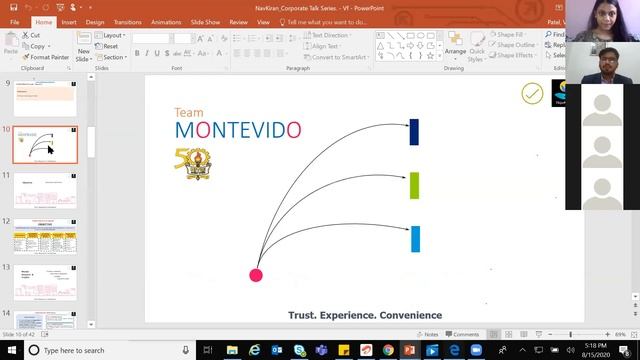This screenshot has width=640, height=360.
Task: Toggle the Notes pane
Action: point(427,334)
